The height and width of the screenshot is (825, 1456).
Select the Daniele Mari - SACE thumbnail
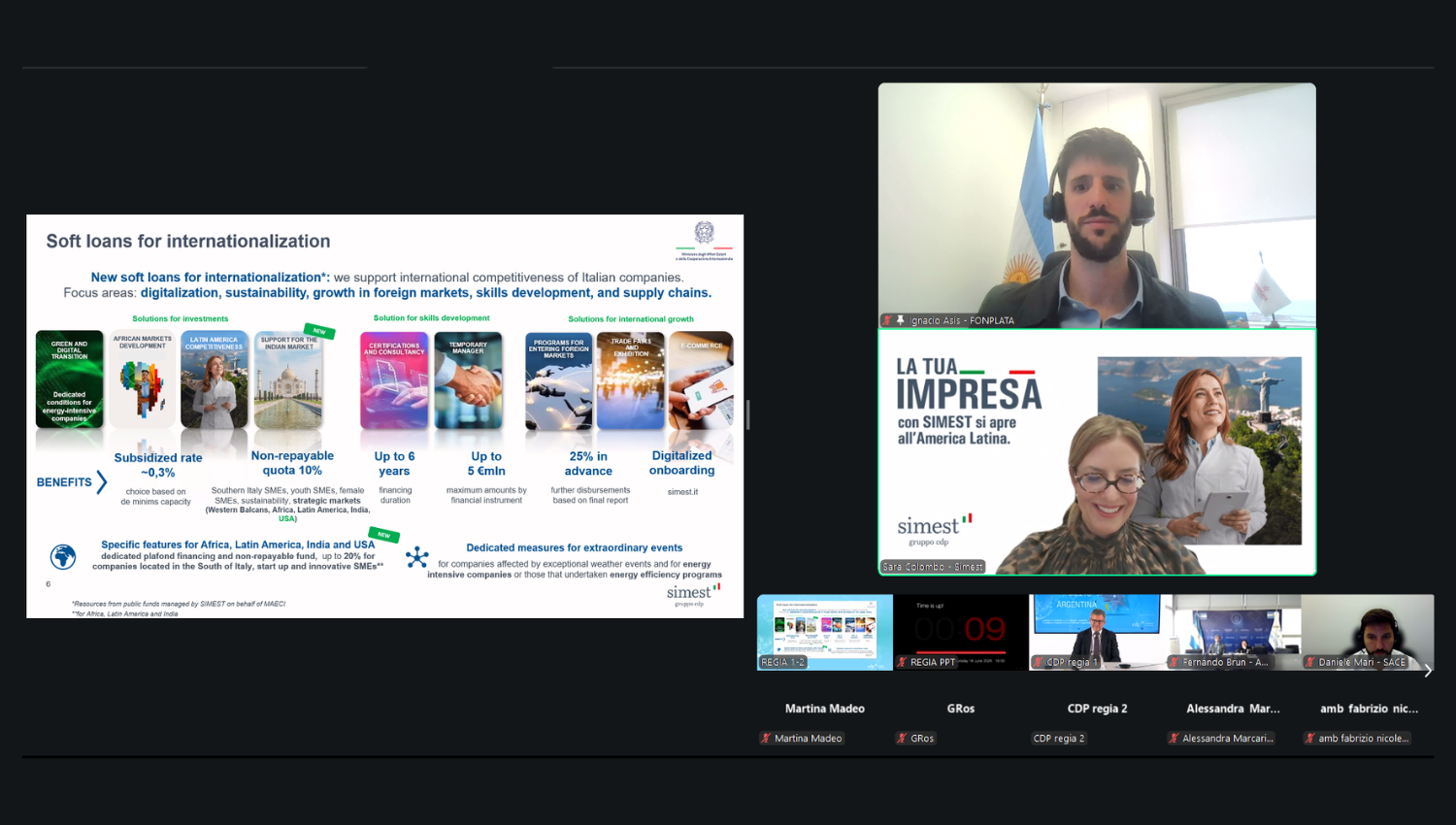point(1368,633)
